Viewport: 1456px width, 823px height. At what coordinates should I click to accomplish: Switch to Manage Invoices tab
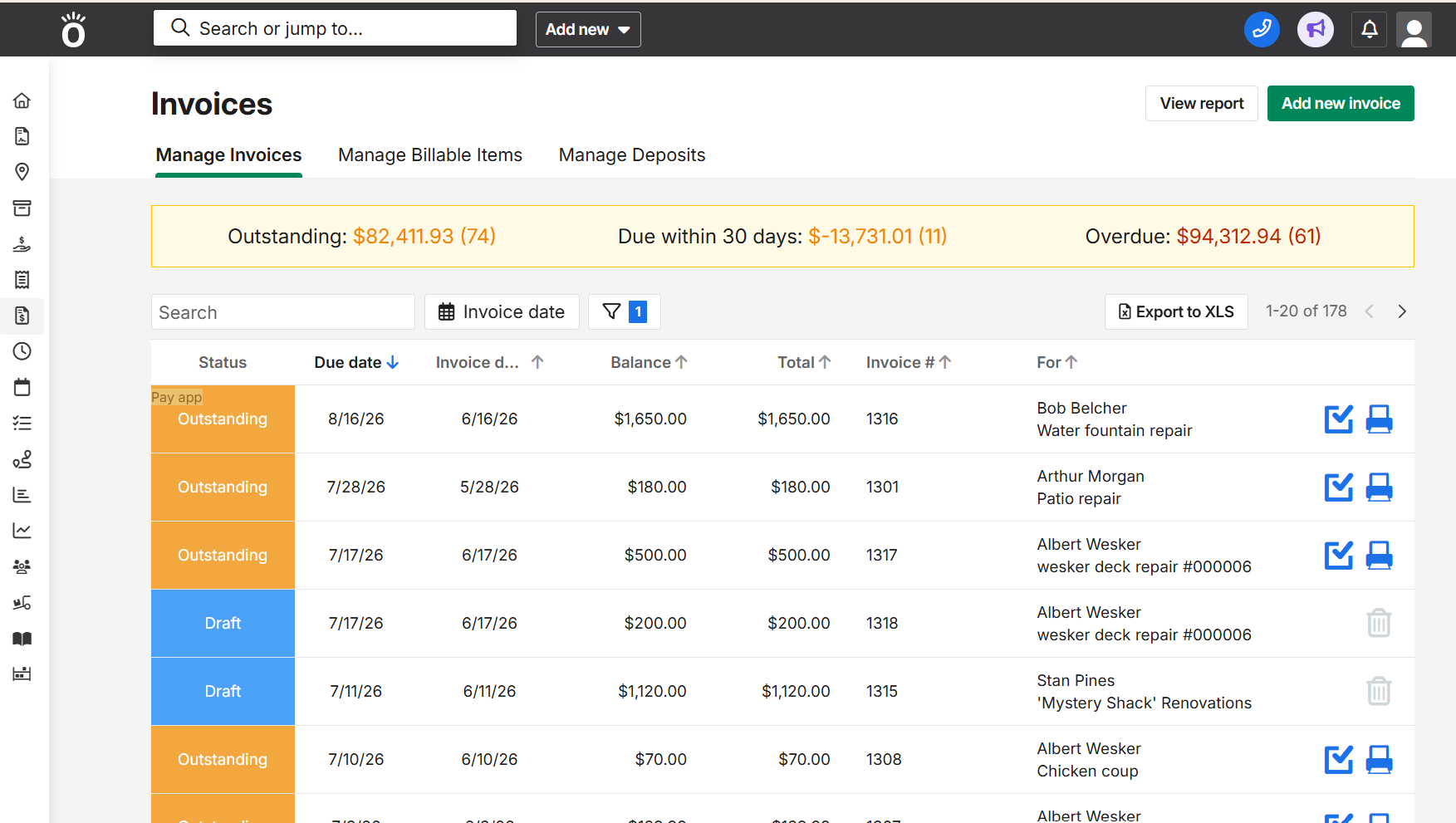(228, 155)
